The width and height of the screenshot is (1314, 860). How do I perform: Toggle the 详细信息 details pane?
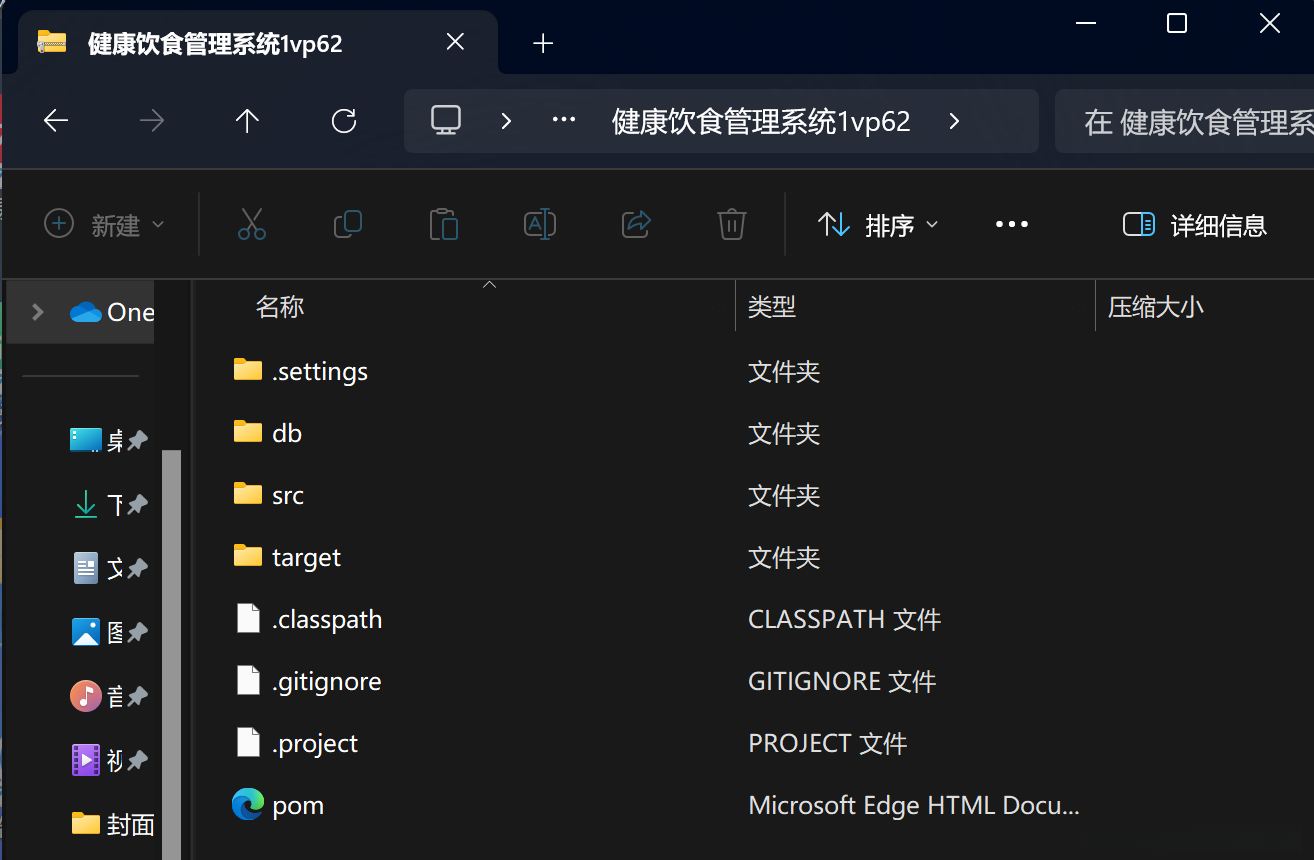click(1195, 225)
